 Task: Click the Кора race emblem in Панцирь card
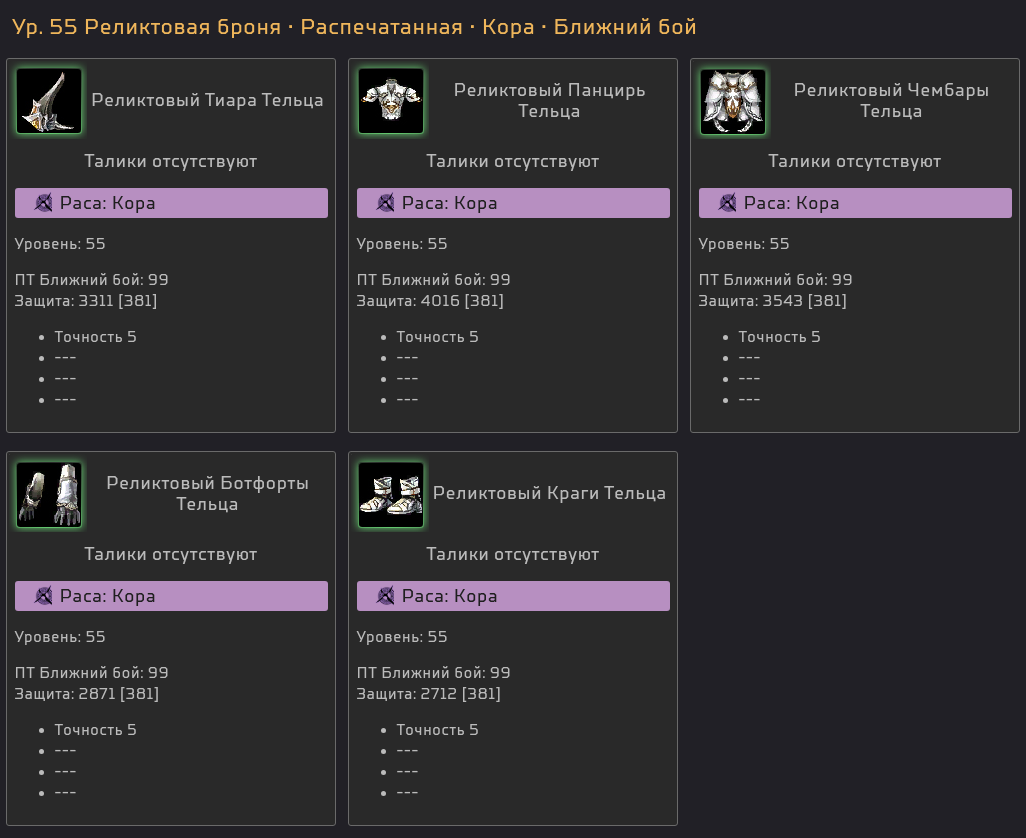(x=386, y=203)
